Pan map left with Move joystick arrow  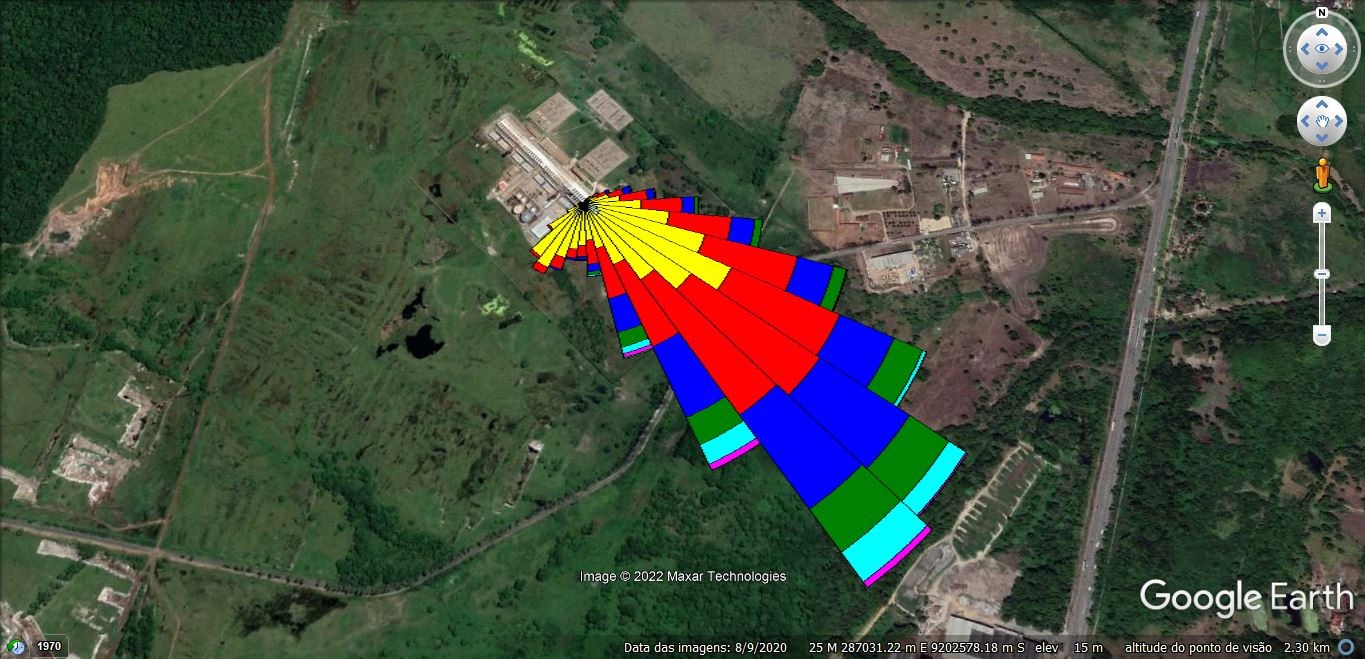tap(1304, 121)
